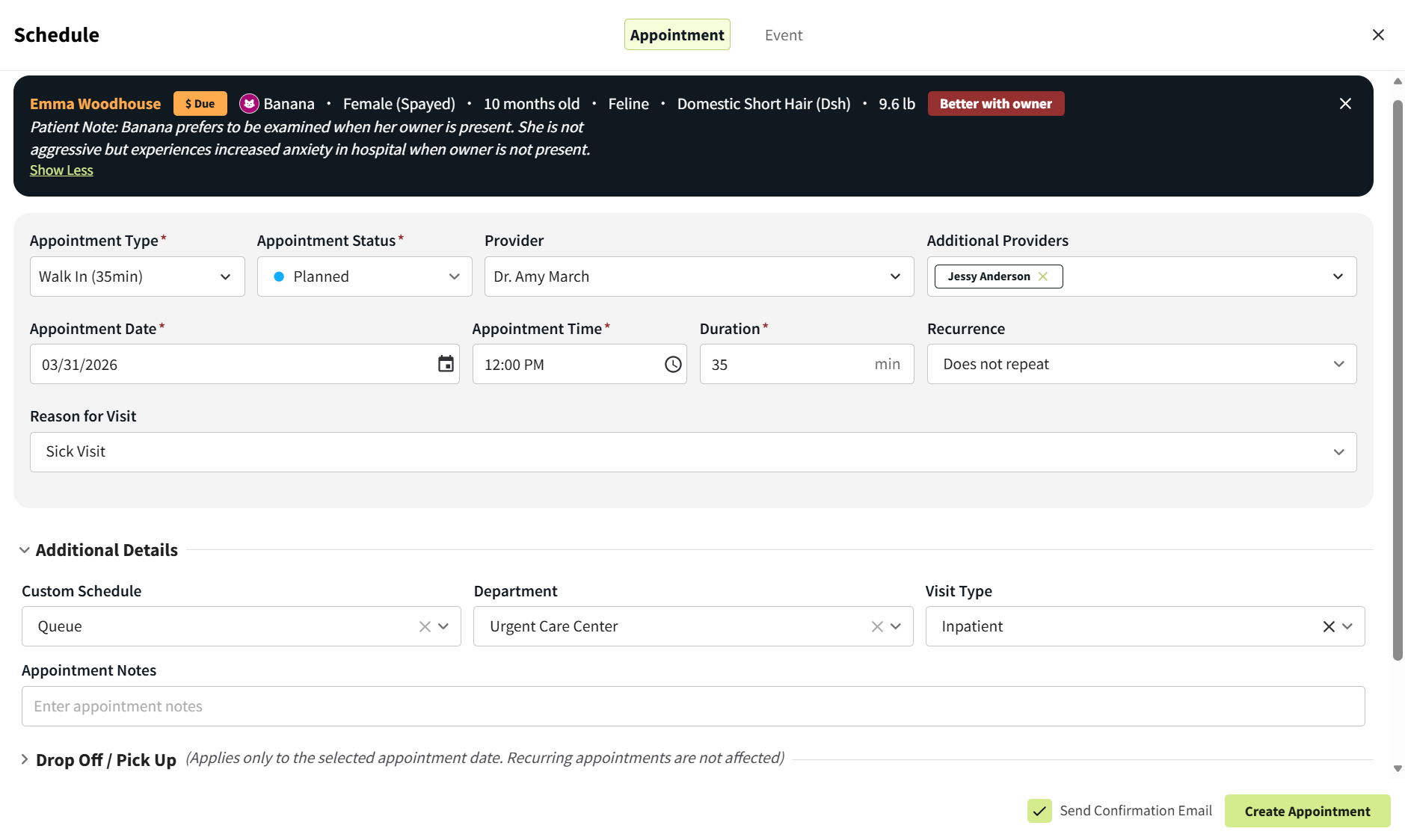Click the Domestic Short Hair (Dsh) text

[763, 104]
